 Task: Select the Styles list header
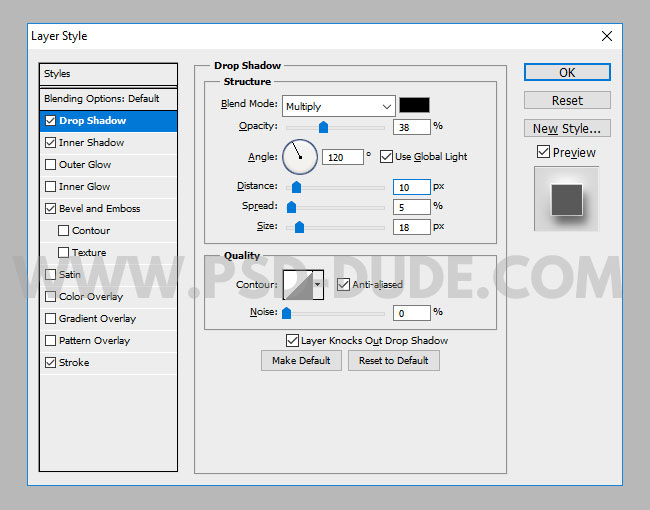pyautogui.click(x=108, y=74)
